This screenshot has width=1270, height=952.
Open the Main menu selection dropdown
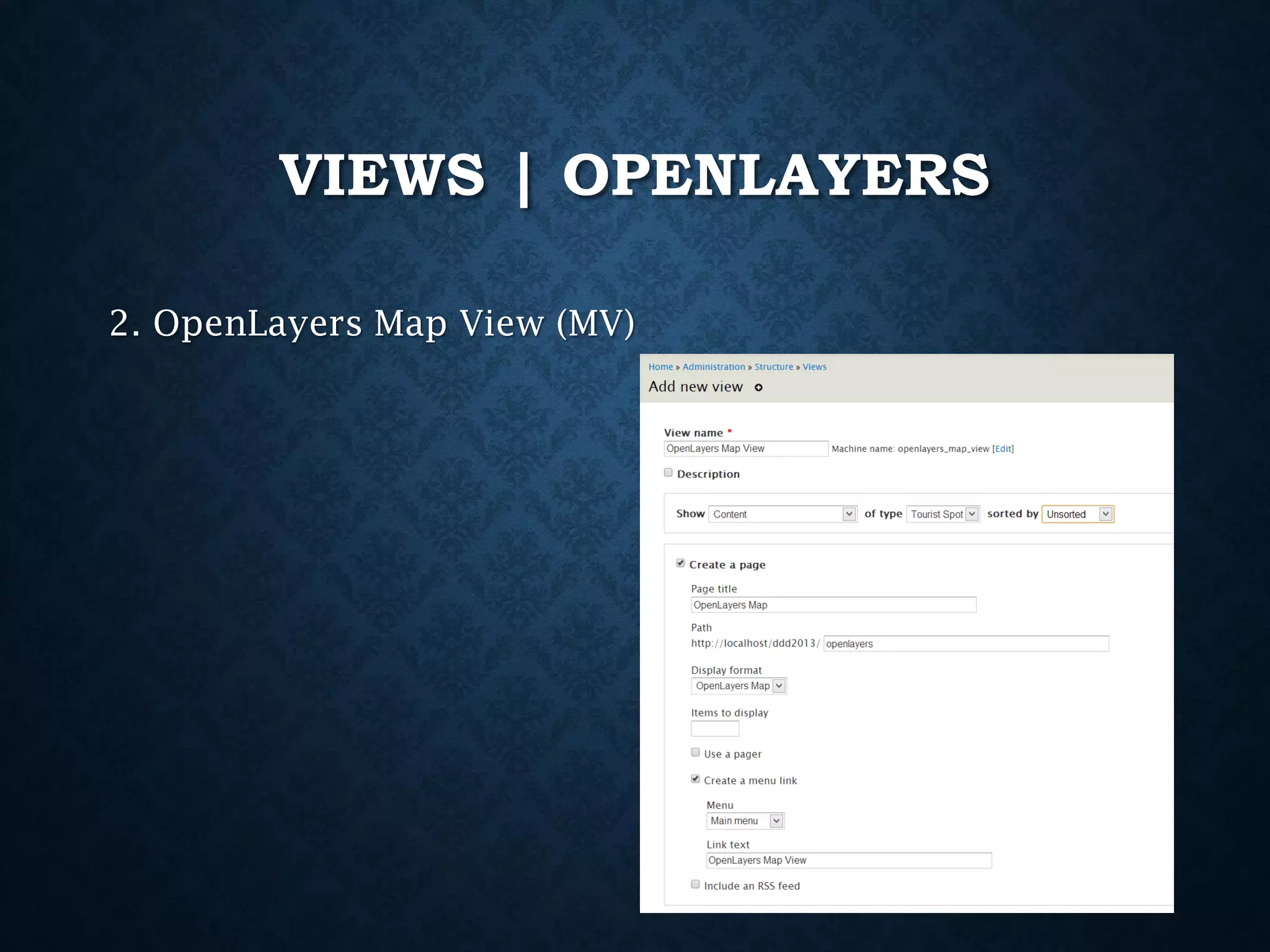[x=745, y=821]
